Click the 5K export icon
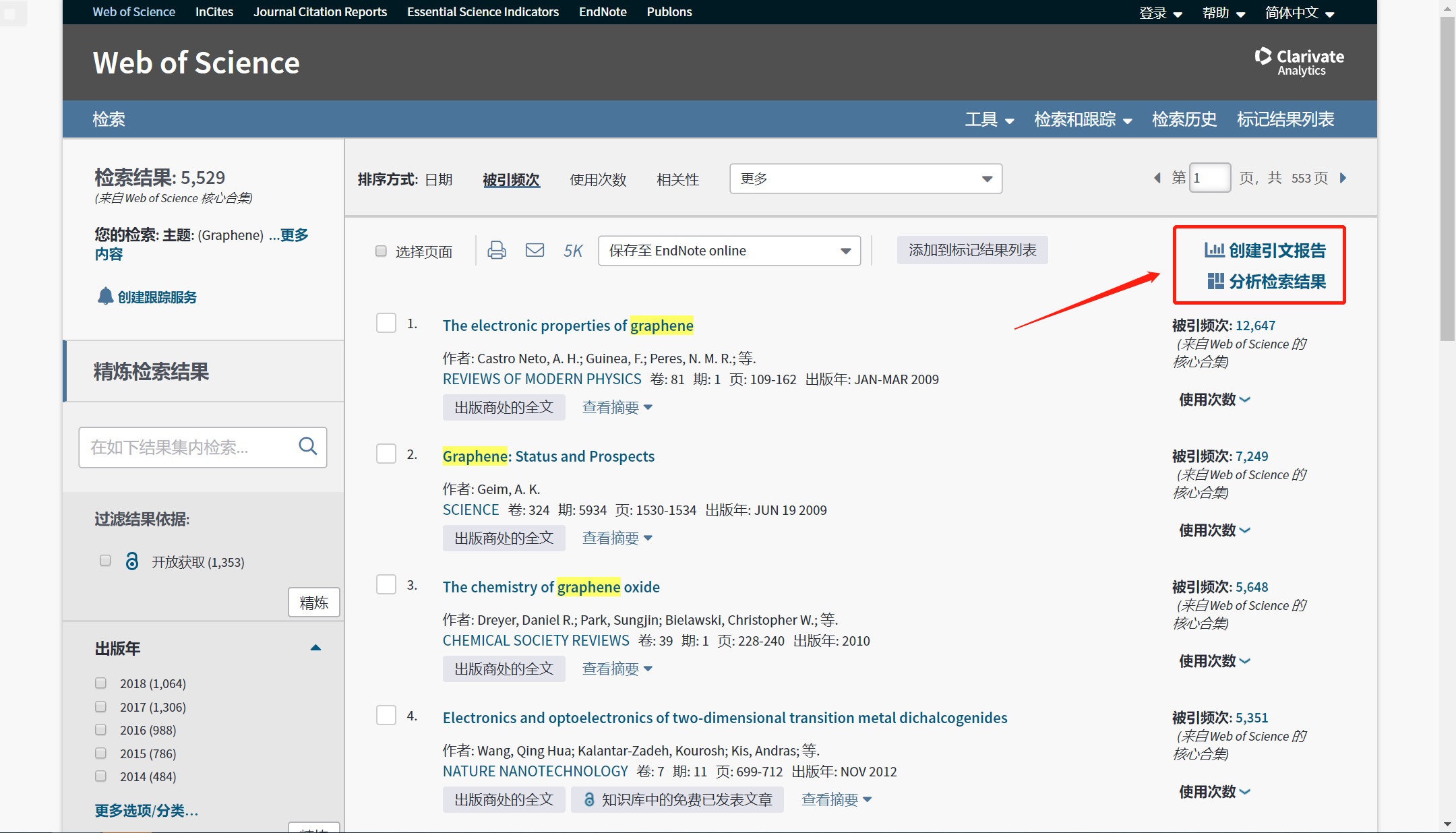This screenshot has height=833, width=1456. click(x=573, y=251)
